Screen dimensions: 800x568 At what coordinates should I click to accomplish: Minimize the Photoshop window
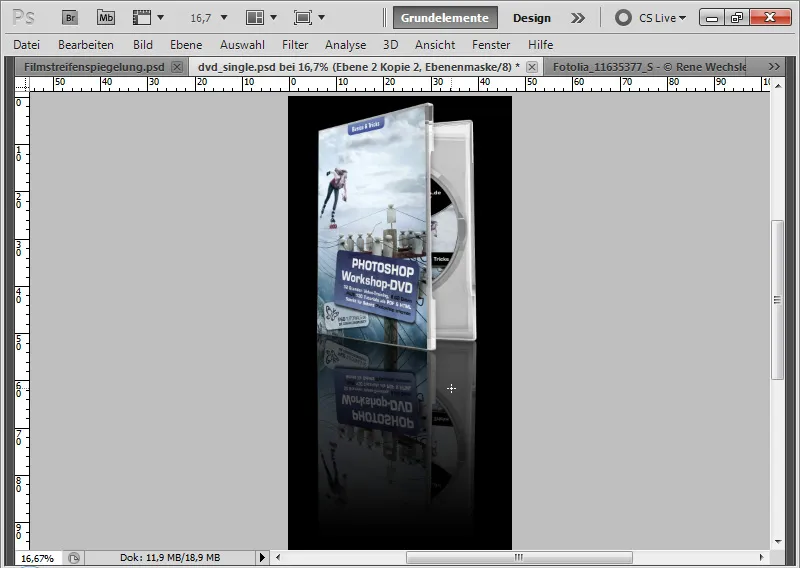pos(712,18)
